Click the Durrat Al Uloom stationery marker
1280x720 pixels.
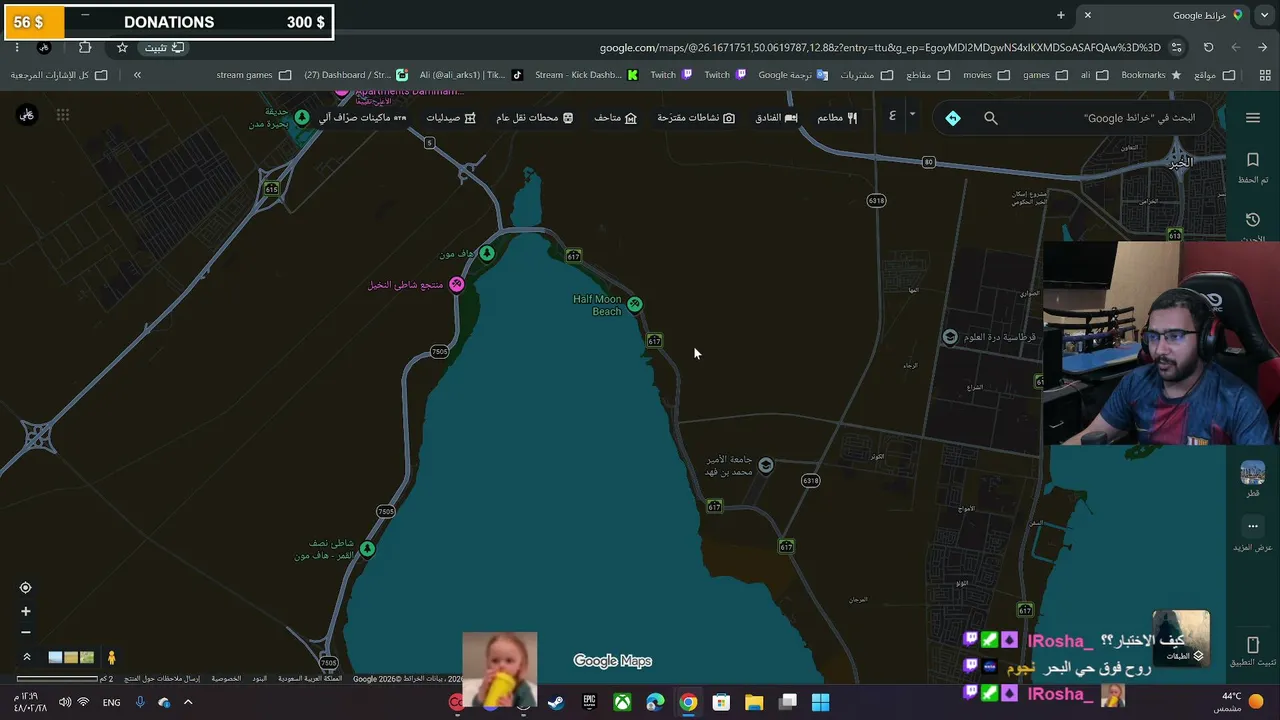[950, 337]
